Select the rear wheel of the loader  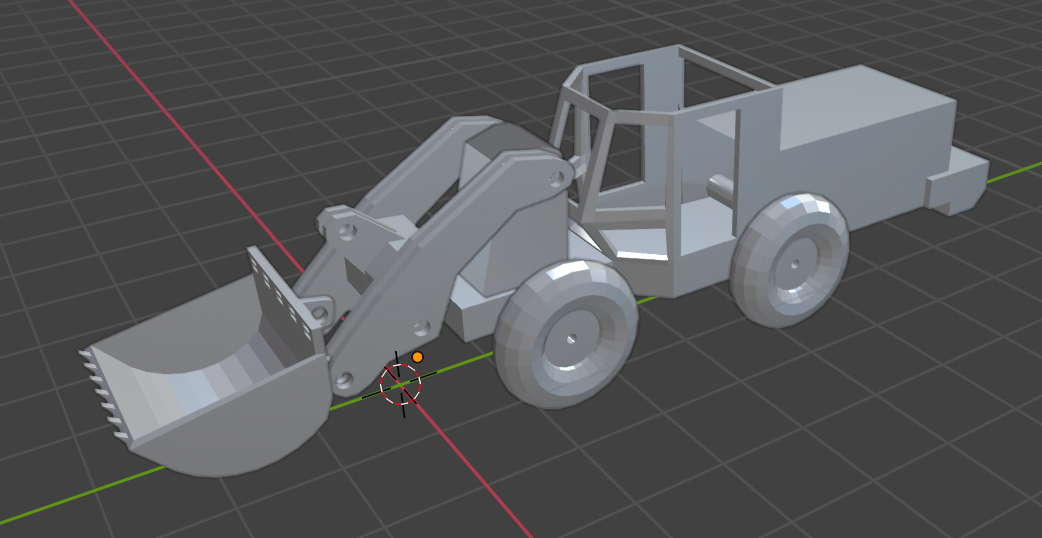[790, 260]
